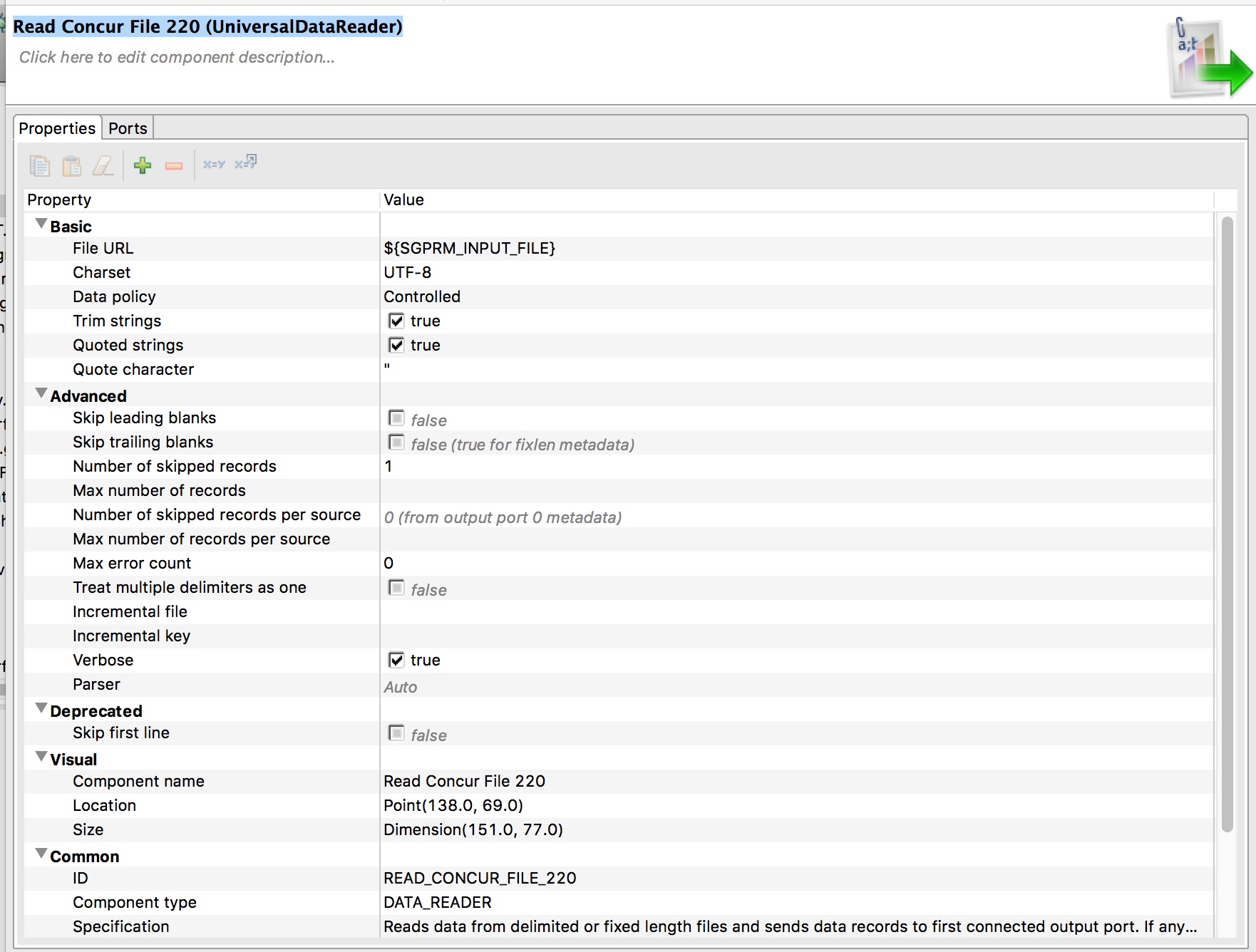Click the x=y set value icon
The image size is (1256, 952).
click(x=213, y=164)
